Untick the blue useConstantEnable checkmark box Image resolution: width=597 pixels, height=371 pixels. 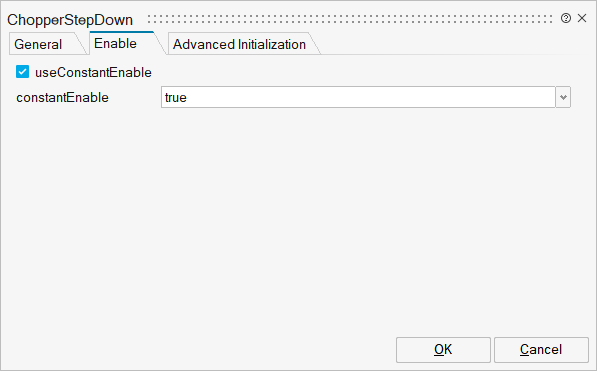[x=22, y=72]
